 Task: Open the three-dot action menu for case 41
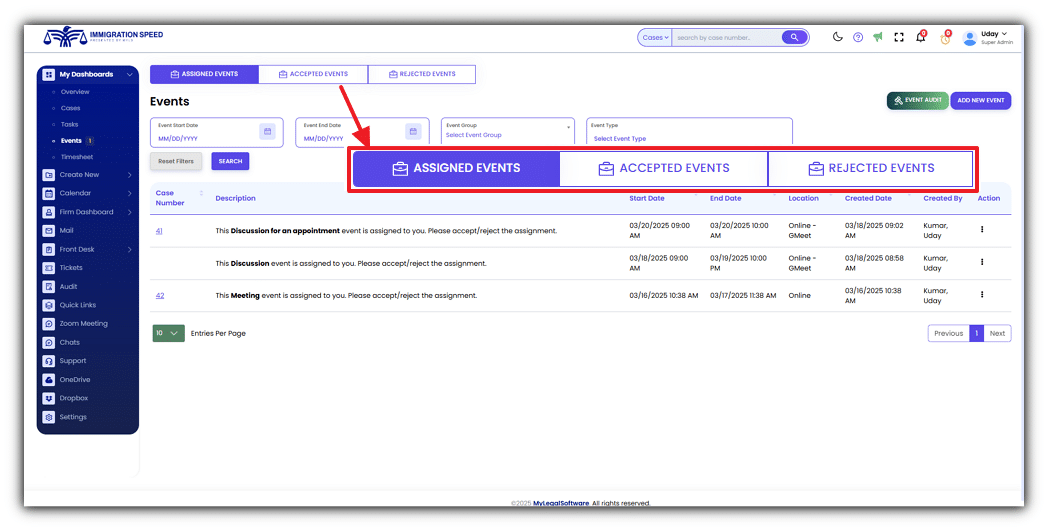pyautogui.click(x=982, y=230)
